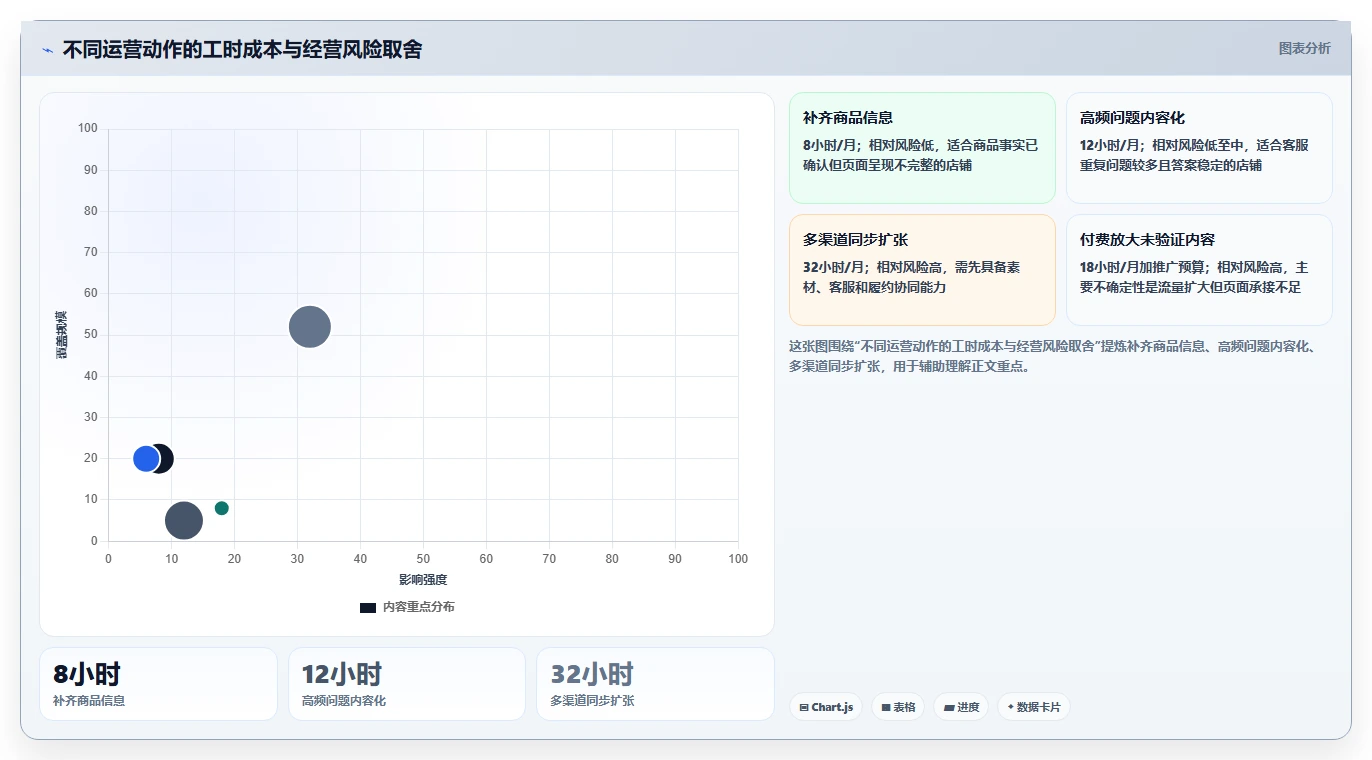Image resolution: width=1372 pixels, height=760 pixels.
Task: Toggle the 内容重点分布 legend color box
Action: pos(368,607)
